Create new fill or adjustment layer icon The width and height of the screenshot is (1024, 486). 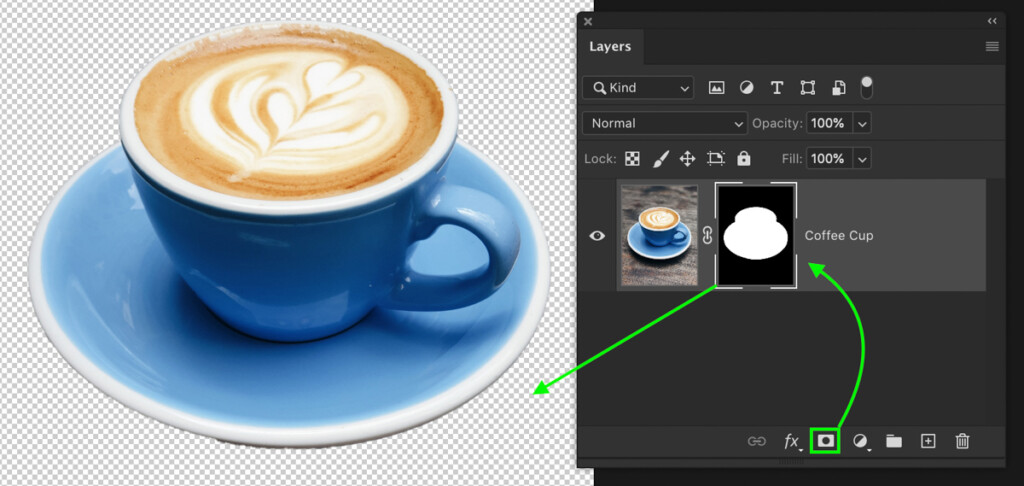coord(861,442)
